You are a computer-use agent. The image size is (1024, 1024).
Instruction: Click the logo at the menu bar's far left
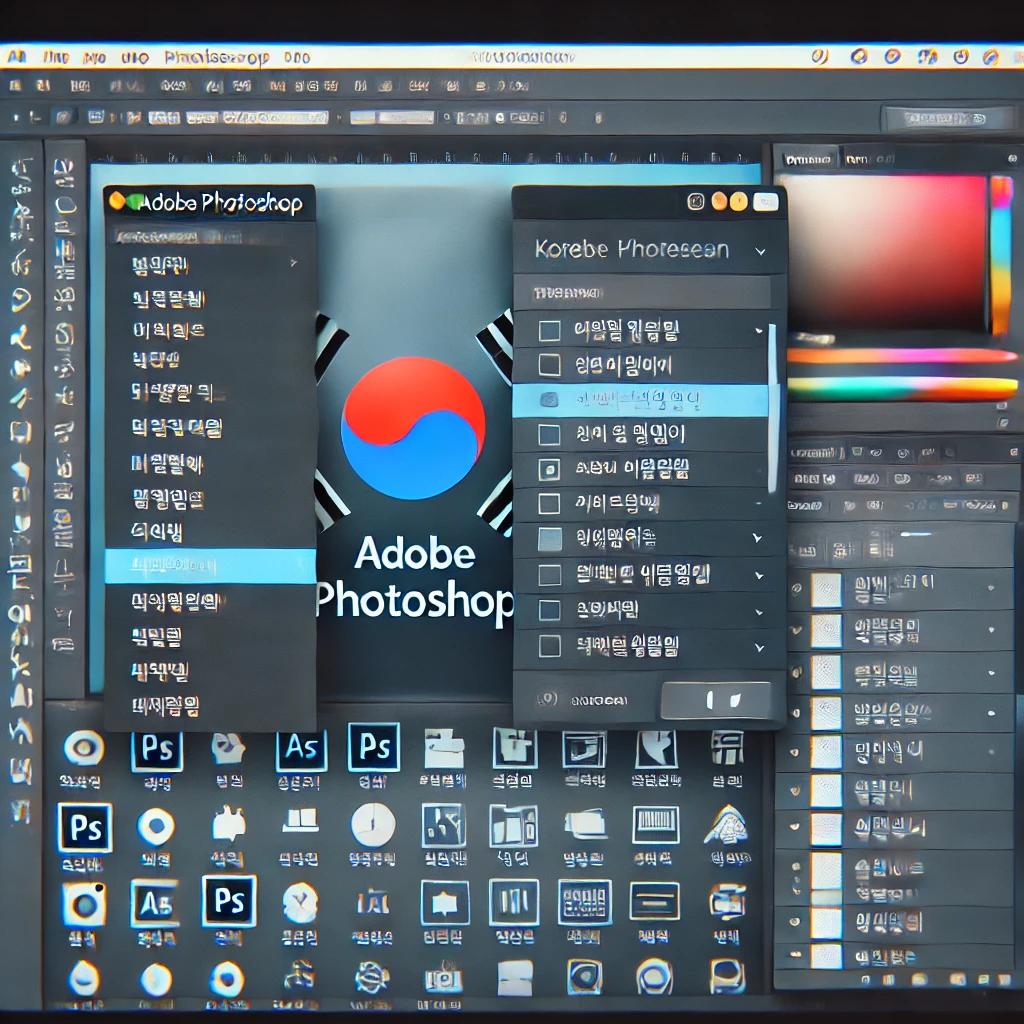pyautogui.click(x=17, y=57)
